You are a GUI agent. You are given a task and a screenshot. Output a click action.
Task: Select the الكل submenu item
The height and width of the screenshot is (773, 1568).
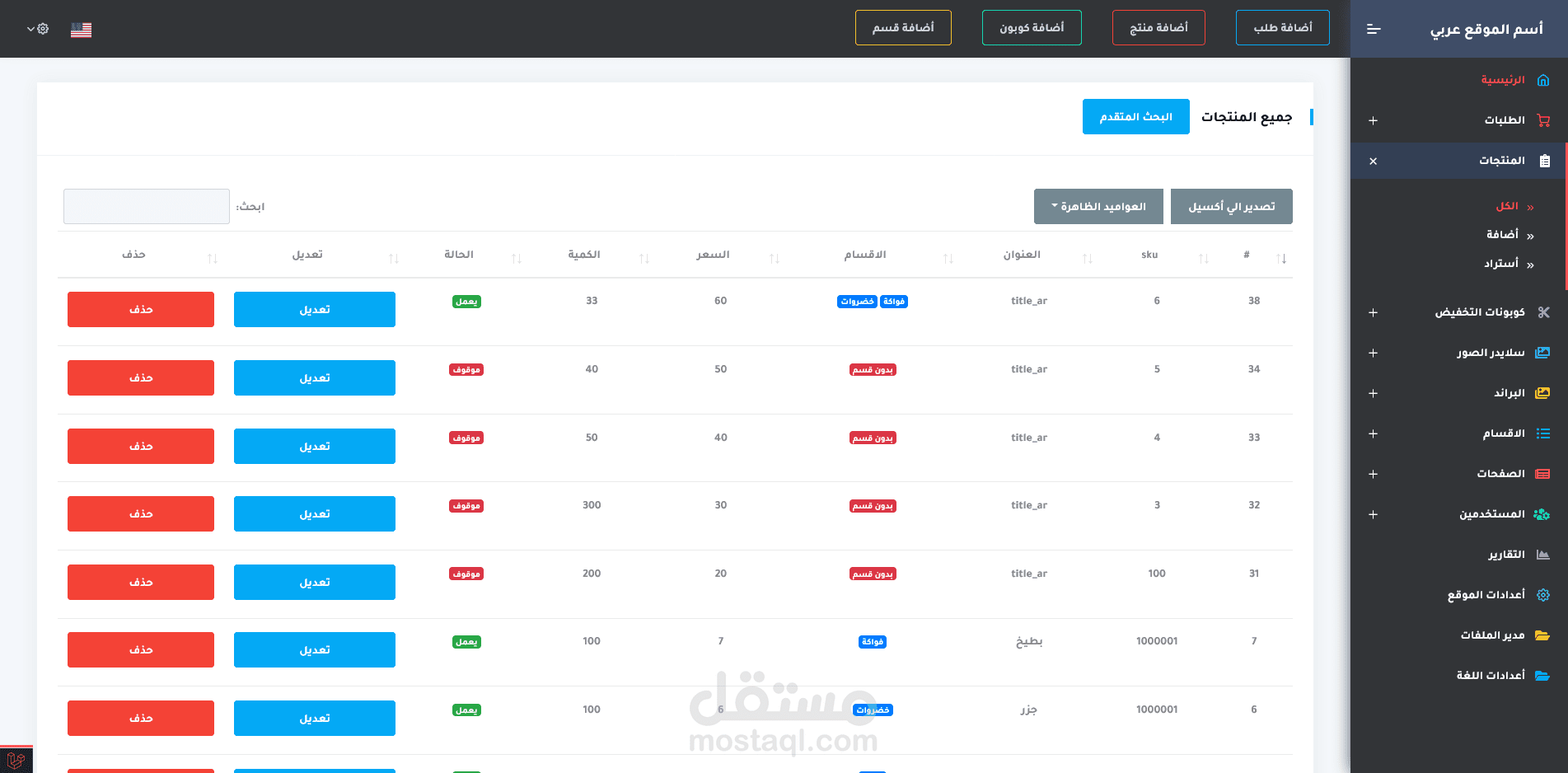(1507, 206)
